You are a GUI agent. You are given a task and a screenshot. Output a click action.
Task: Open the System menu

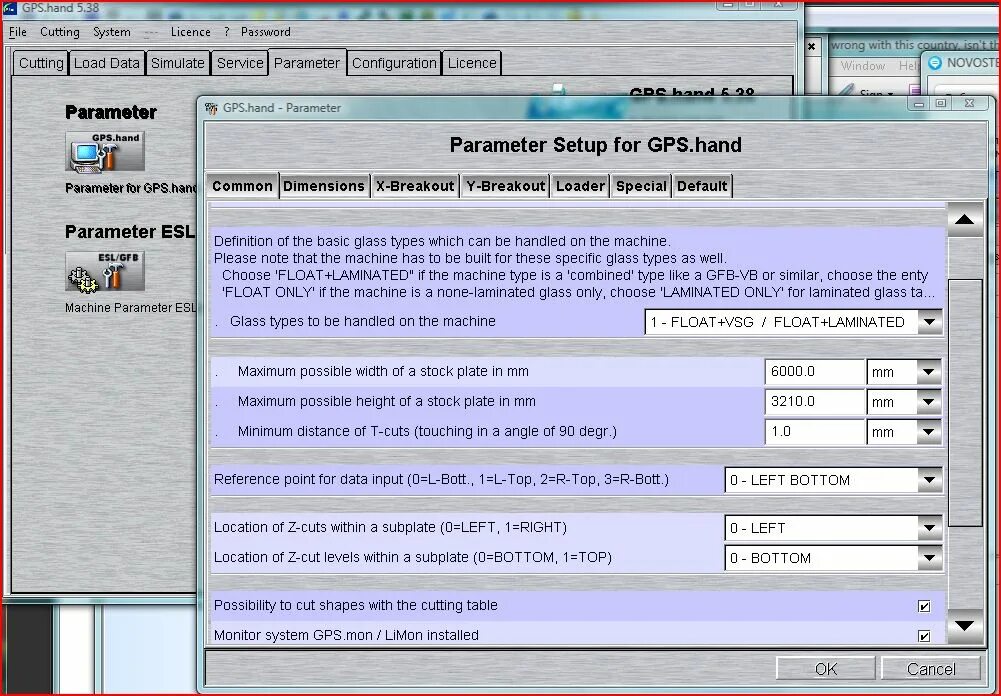click(x=109, y=31)
